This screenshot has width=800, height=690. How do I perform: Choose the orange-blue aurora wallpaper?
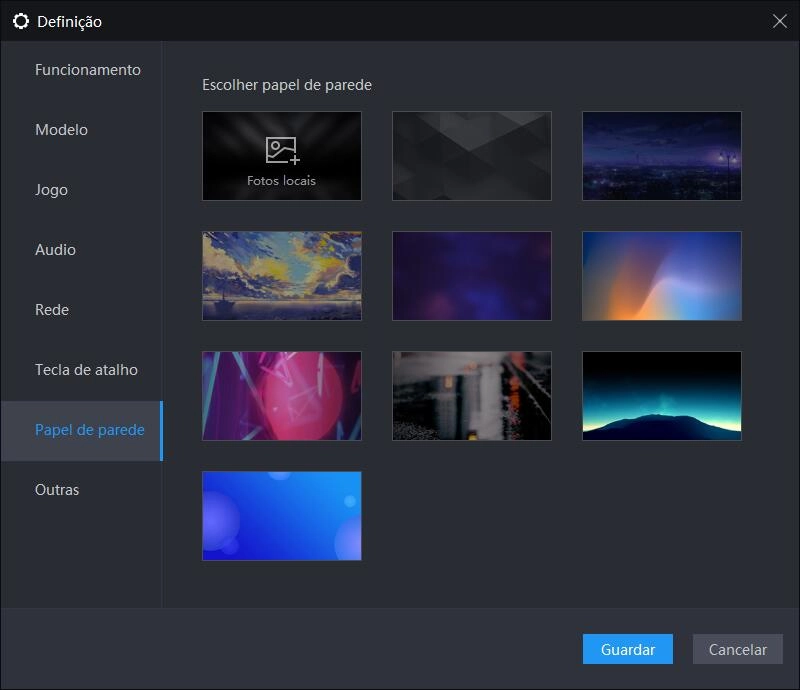[x=661, y=276]
